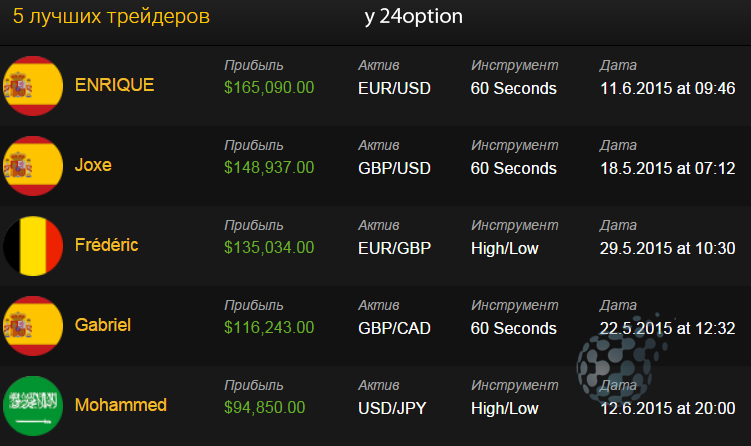Select the GBP/CAD asset text
Screen dimensions: 751x446
(x=395, y=328)
